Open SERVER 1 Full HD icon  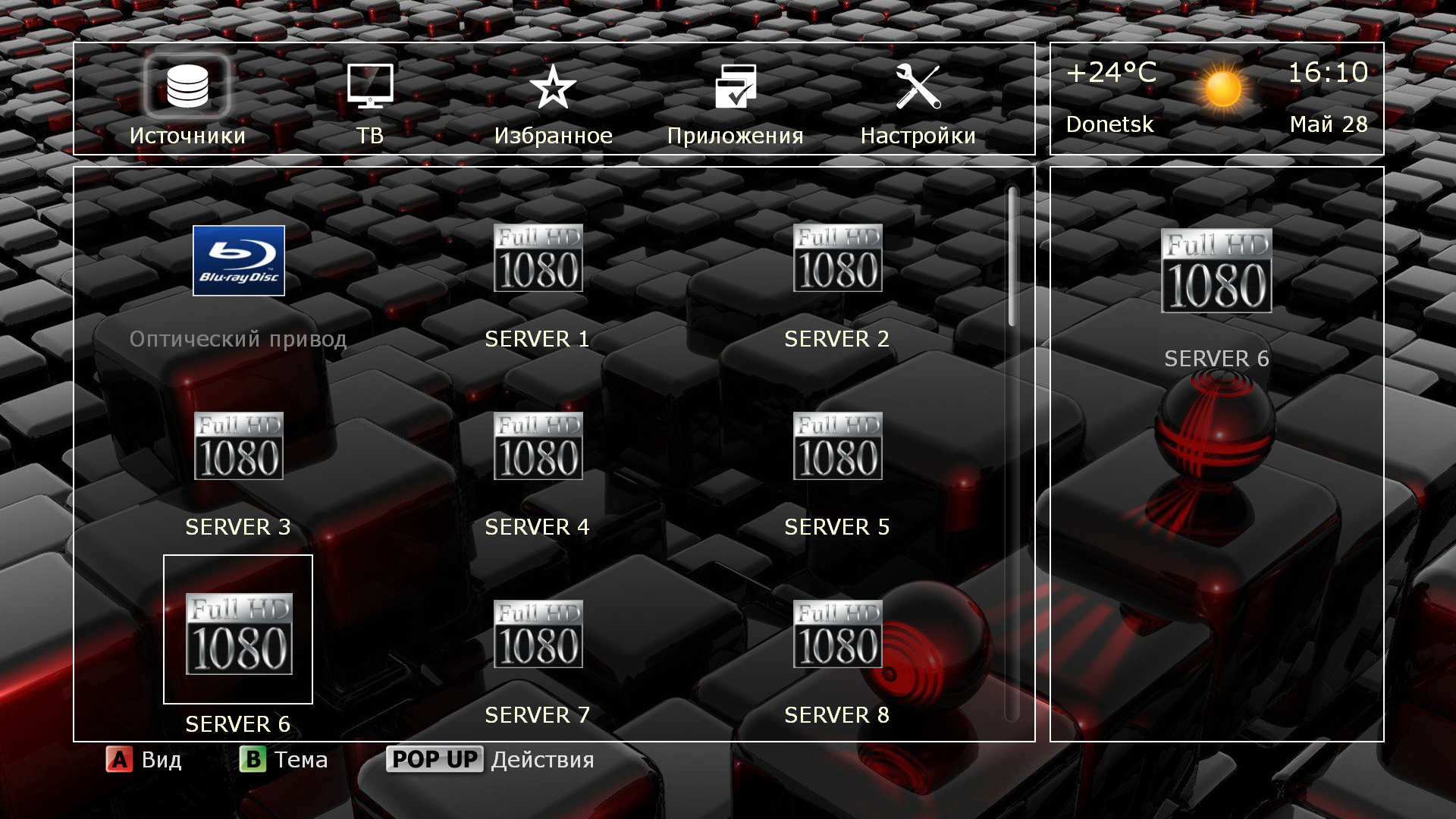point(538,258)
